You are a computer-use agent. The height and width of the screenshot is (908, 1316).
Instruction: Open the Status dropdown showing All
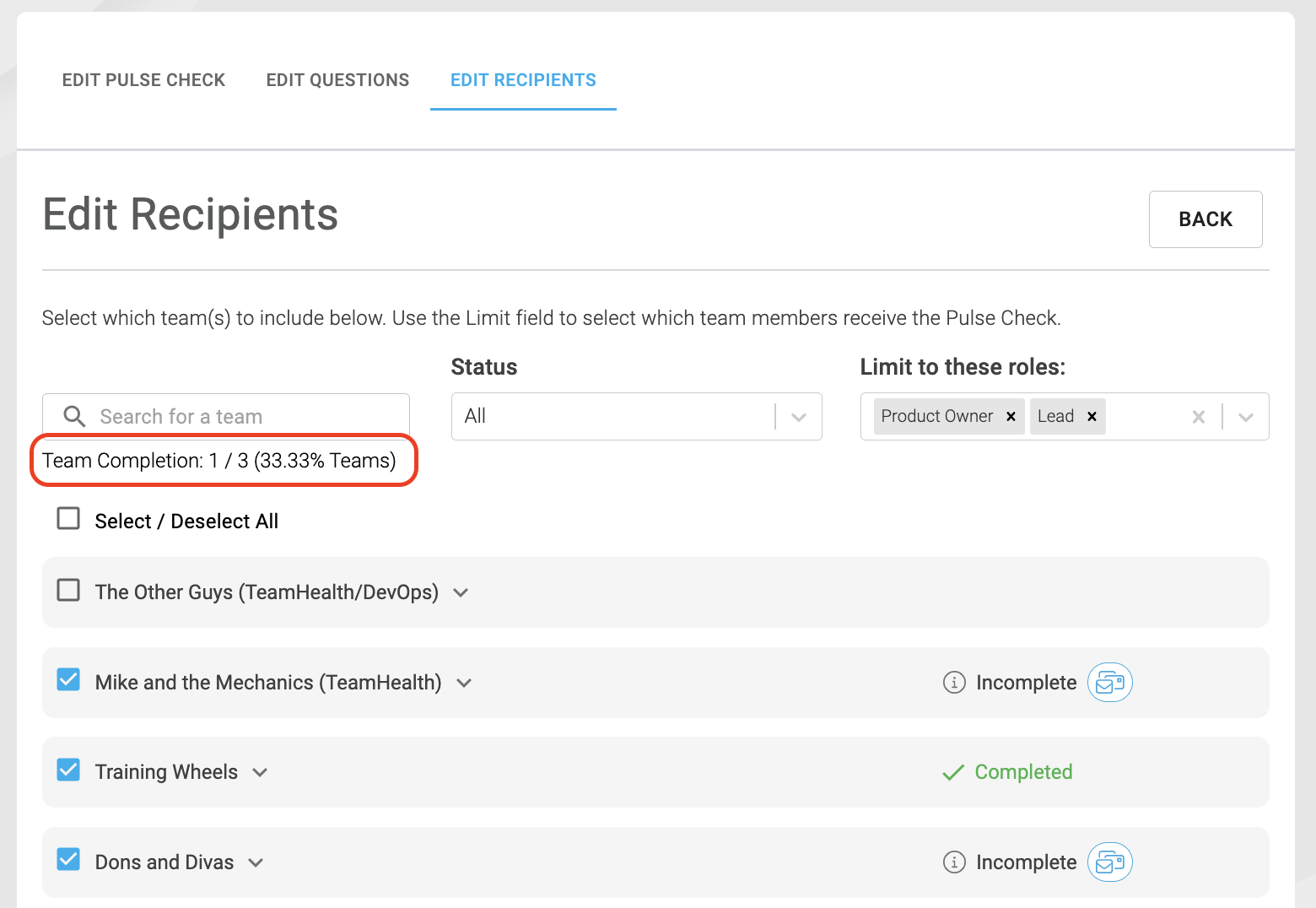pos(637,416)
